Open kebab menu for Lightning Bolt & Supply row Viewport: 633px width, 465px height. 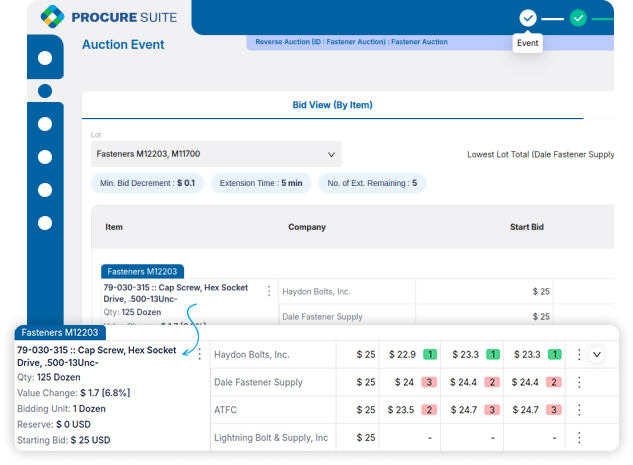click(x=579, y=438)
